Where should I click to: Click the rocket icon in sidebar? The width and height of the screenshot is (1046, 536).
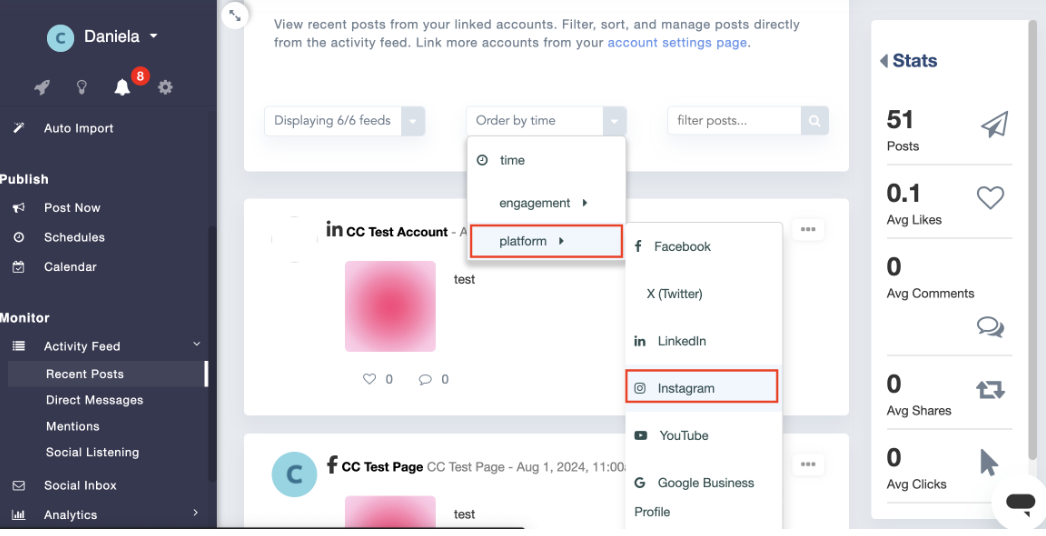point(41,87)
